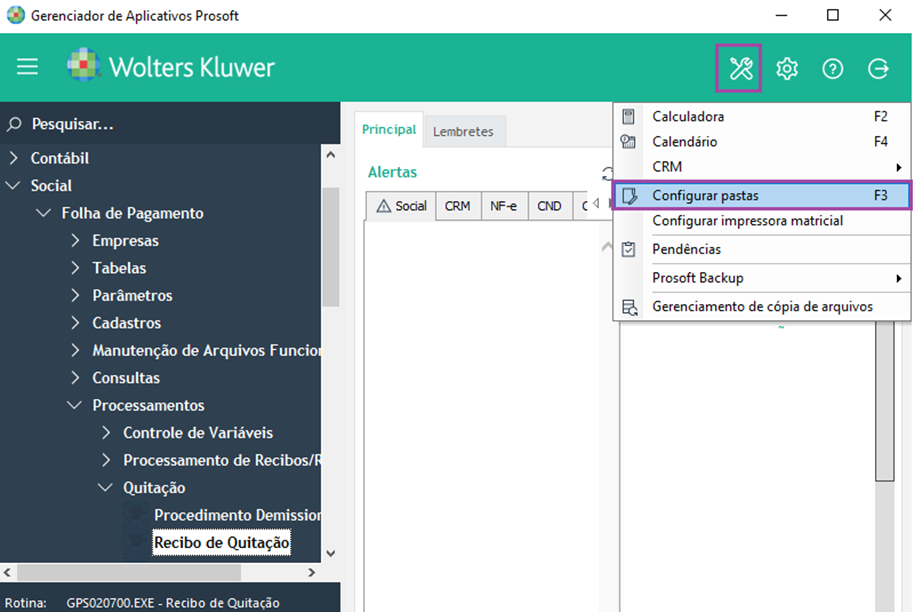Click the tree vertical scrollbar thumb

331,247
